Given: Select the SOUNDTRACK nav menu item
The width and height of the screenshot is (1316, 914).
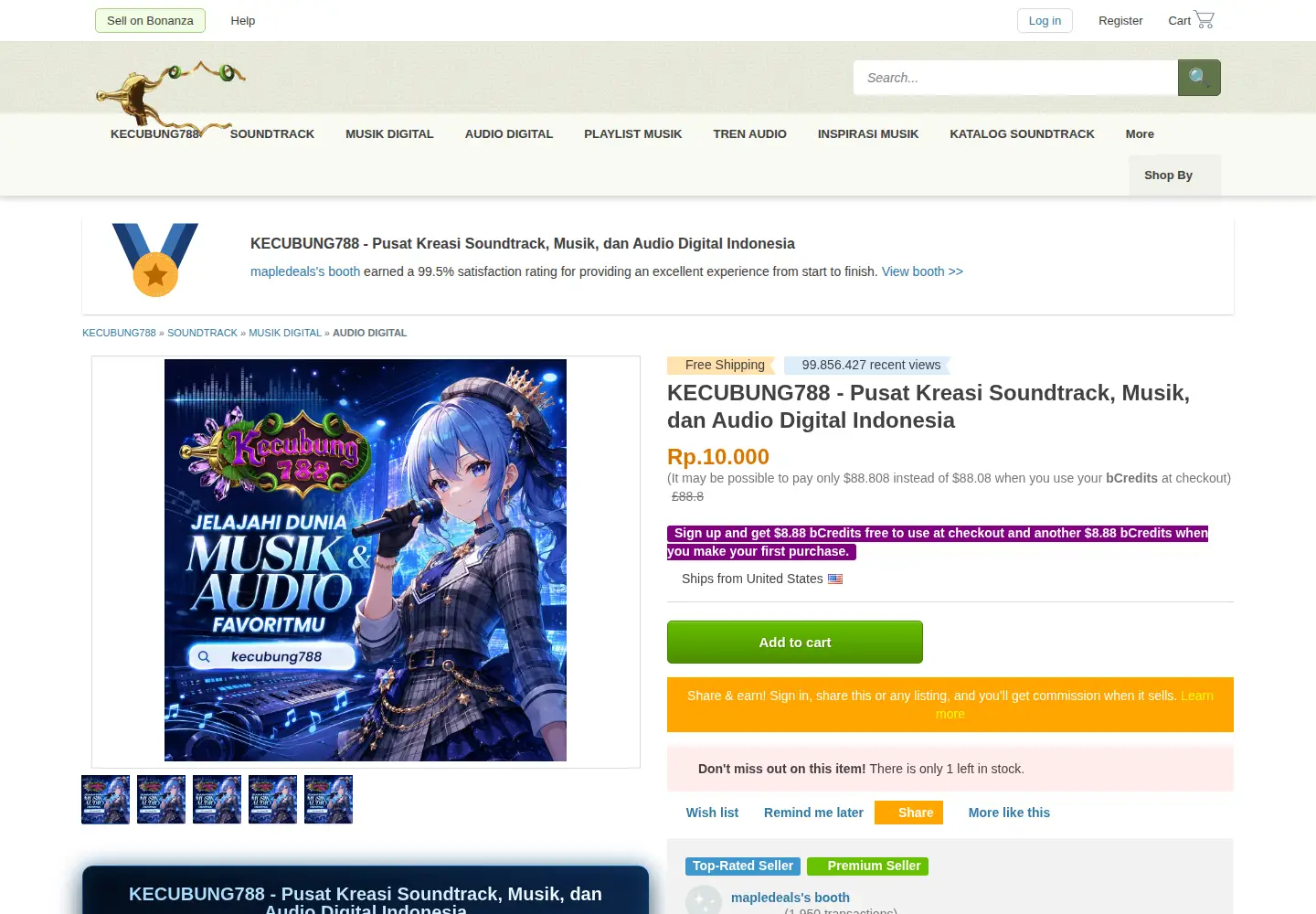Looking at the screenshot, I should pyautogui.click(x=272, y=133).
